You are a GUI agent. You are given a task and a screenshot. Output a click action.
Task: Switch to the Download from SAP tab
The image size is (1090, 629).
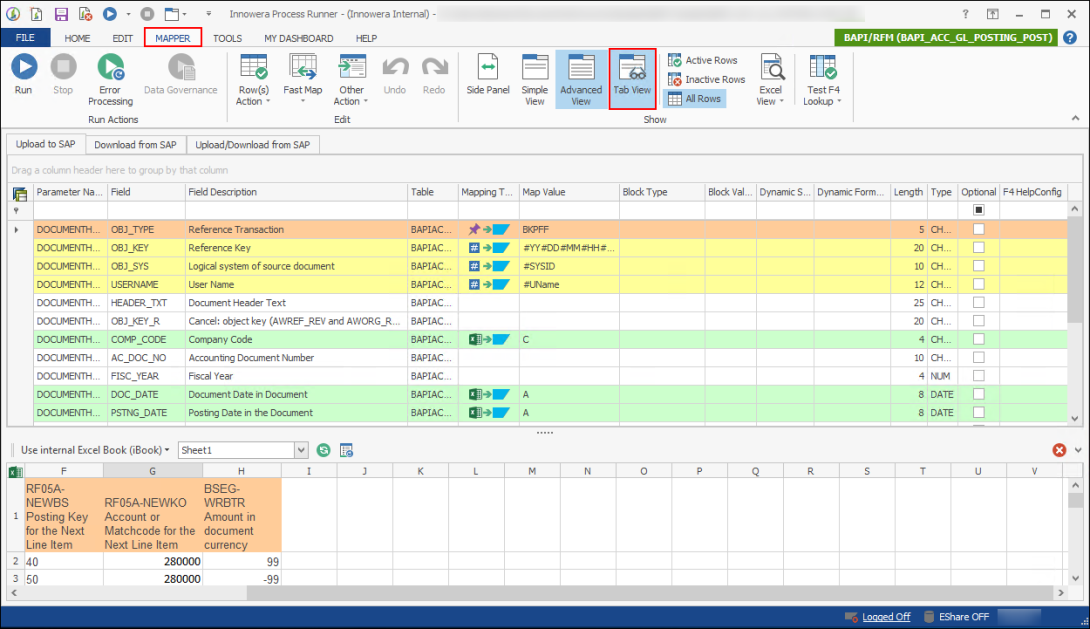tap(136, 144)
